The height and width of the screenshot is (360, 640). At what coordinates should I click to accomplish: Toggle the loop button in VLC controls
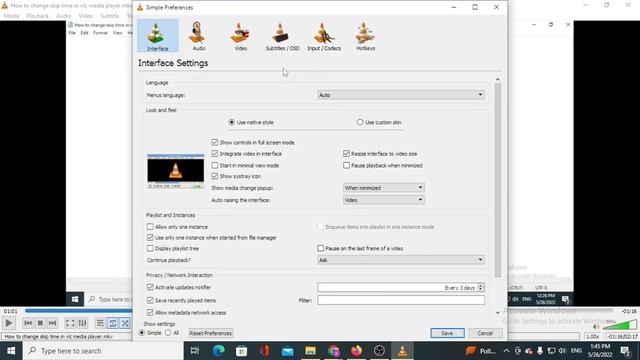[113, 323]
